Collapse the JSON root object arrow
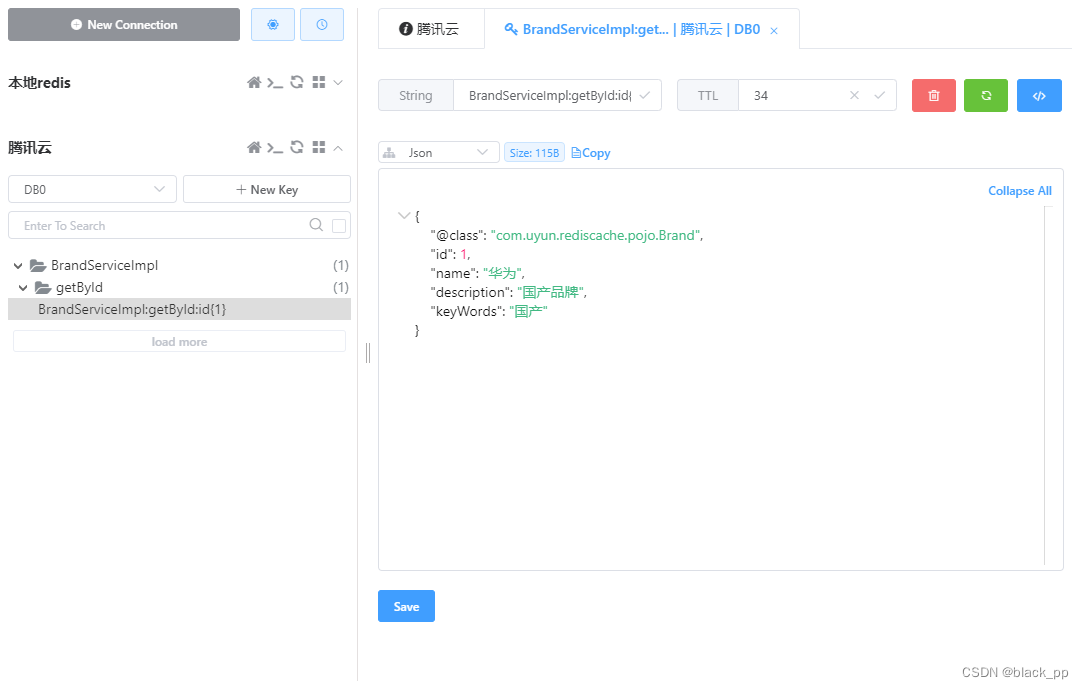The height and width of the screenshot is (689, 1084). (404, 216)
